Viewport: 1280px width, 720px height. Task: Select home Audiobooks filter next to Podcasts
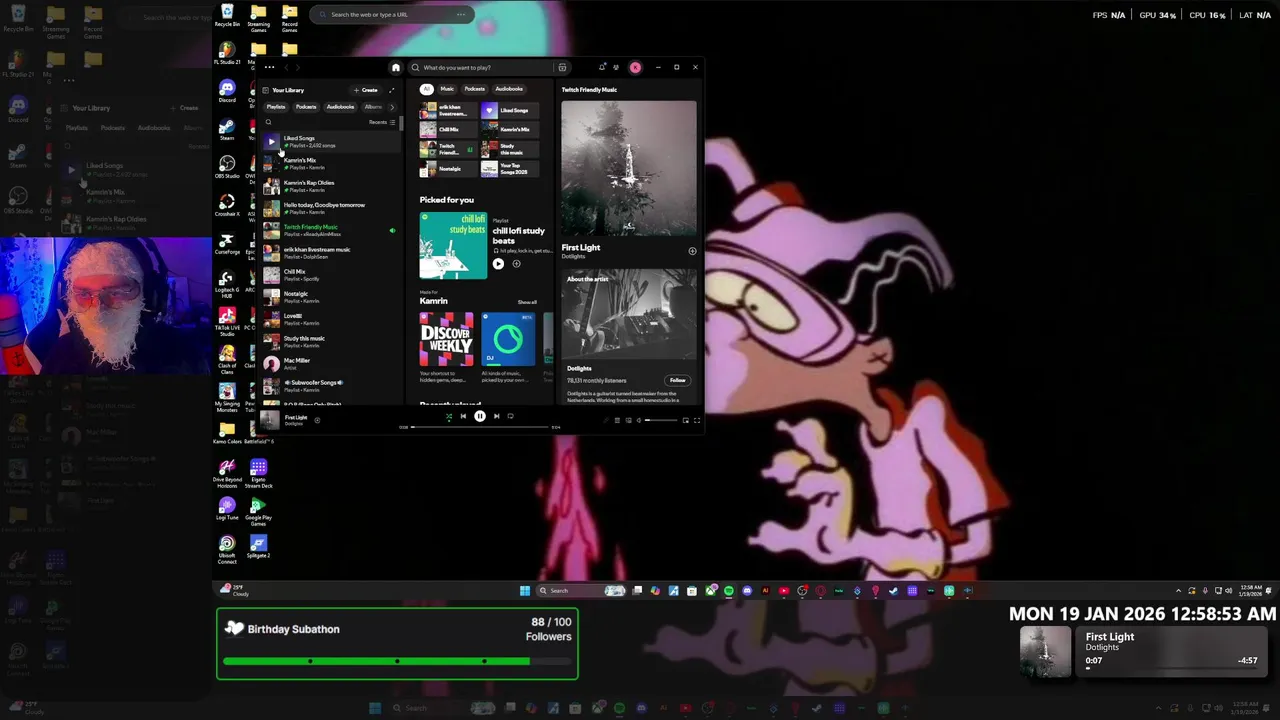[x=509, y=89]
